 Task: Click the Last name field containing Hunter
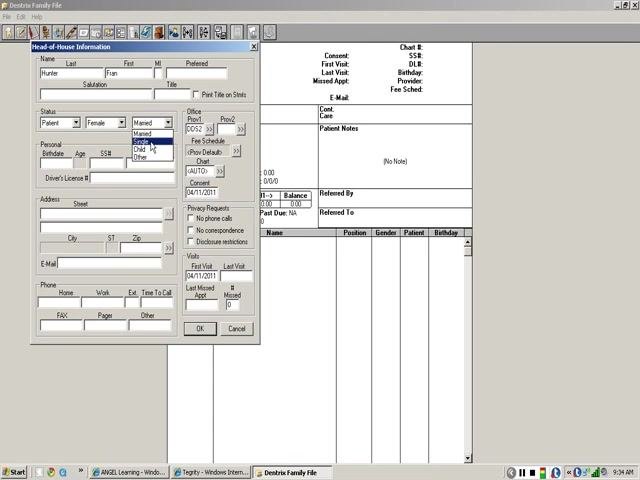point(72,73)
